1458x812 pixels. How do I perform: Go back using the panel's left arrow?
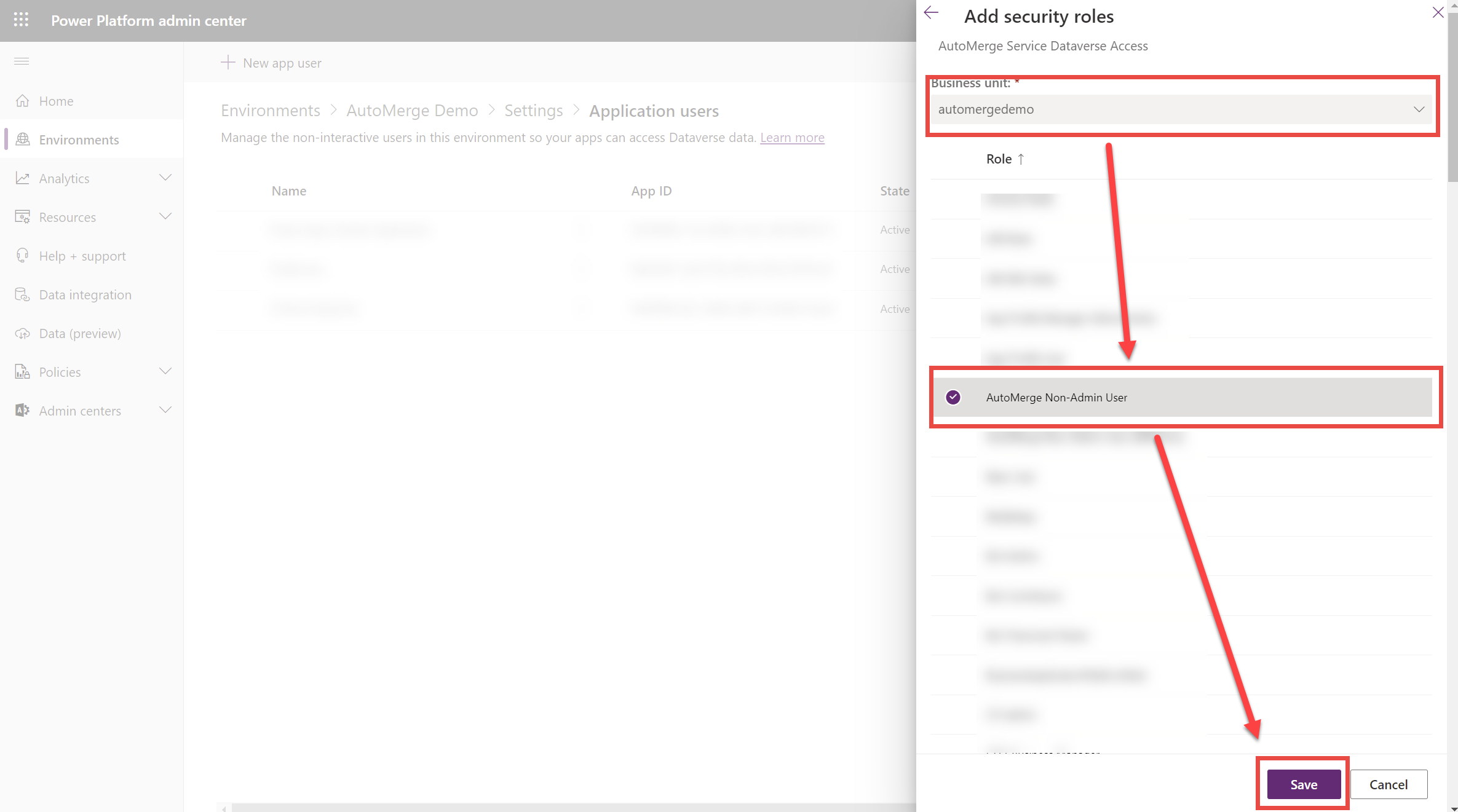tap(931, 13)
